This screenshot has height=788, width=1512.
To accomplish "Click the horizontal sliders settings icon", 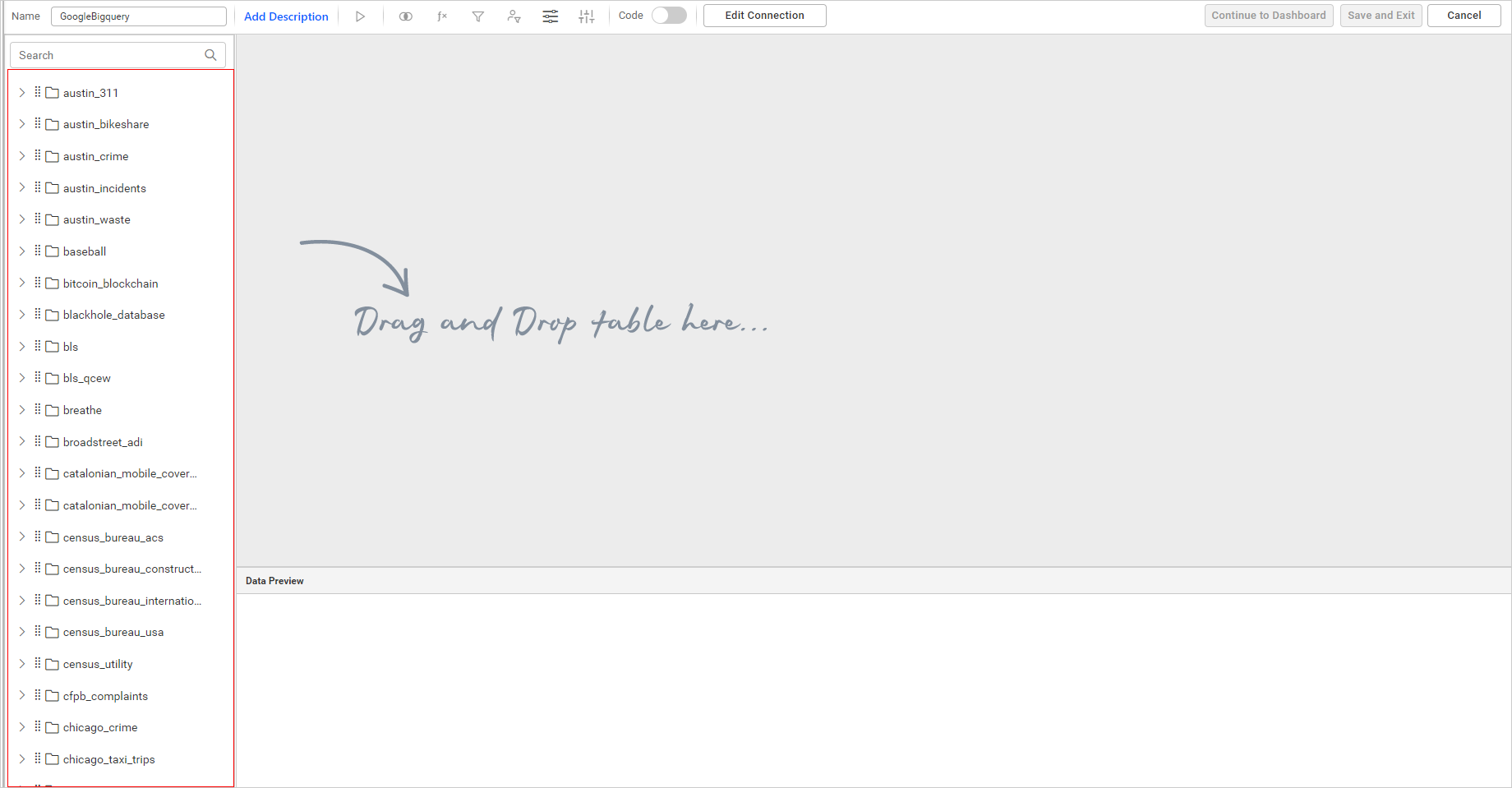I will 550,16.
